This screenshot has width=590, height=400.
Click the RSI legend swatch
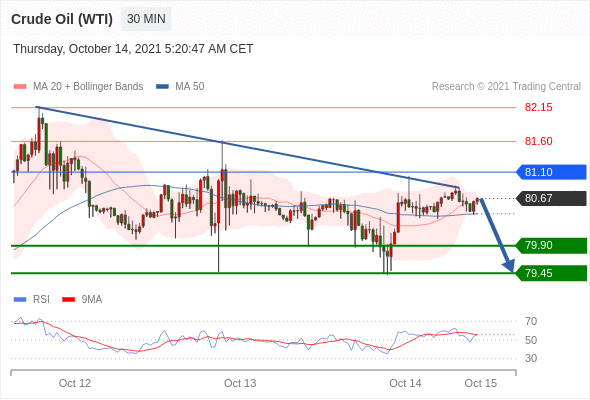pos(20,300)
